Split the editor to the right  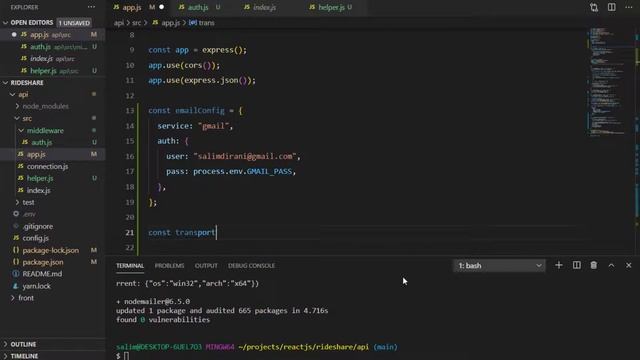tap(611, 7)
